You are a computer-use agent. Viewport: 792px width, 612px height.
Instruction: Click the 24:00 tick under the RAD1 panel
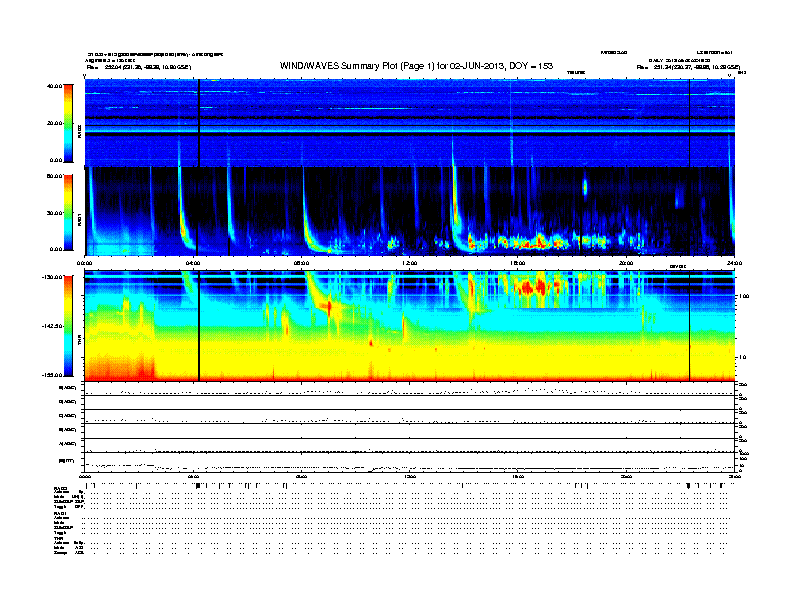pyautogui.click(x=734, y=263)
